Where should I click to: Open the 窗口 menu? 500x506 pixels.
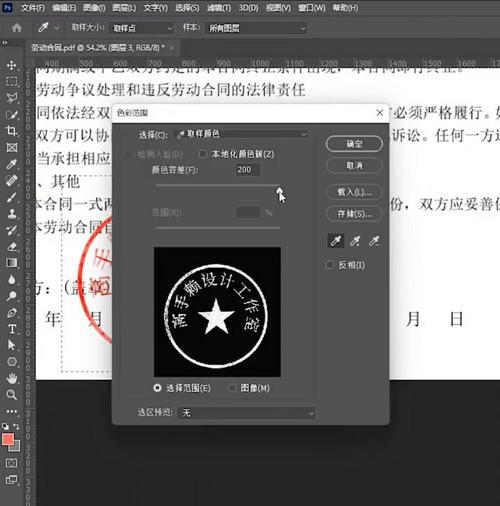312,8
